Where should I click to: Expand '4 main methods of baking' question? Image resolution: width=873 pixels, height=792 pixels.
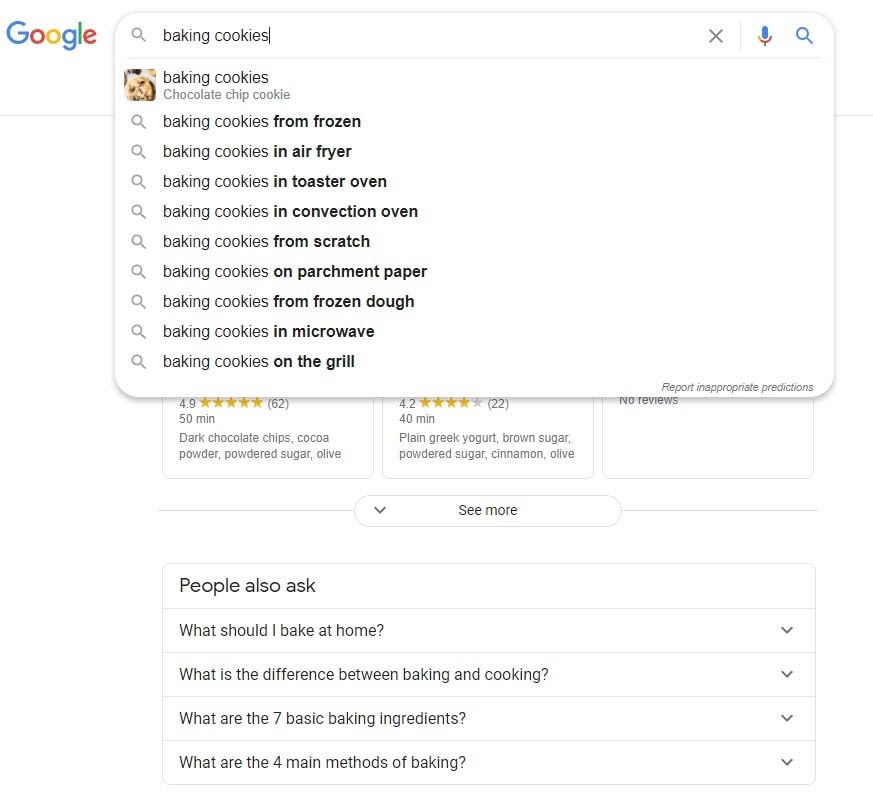tap(488, 763)
